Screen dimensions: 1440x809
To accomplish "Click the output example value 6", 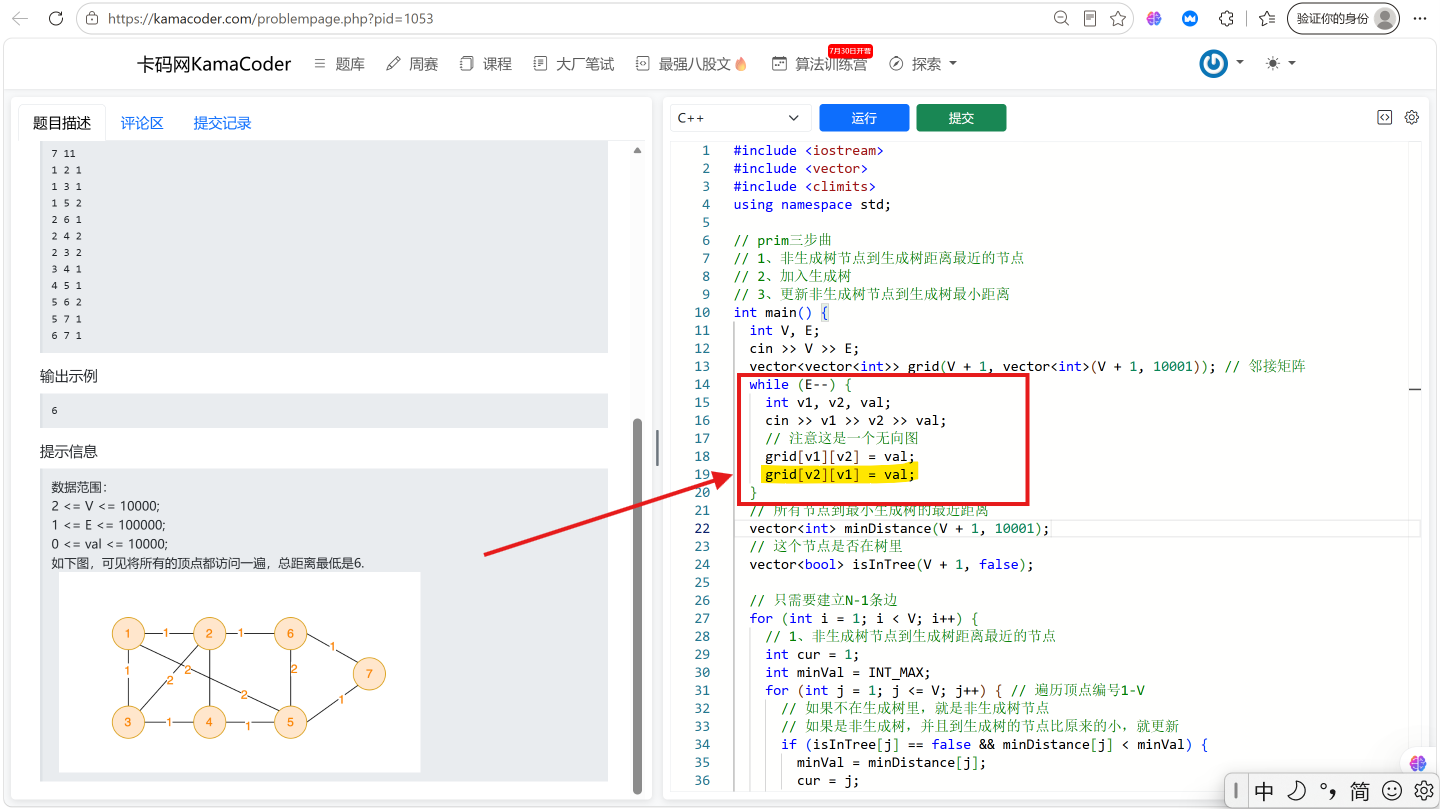I will [x=55, y=411].
